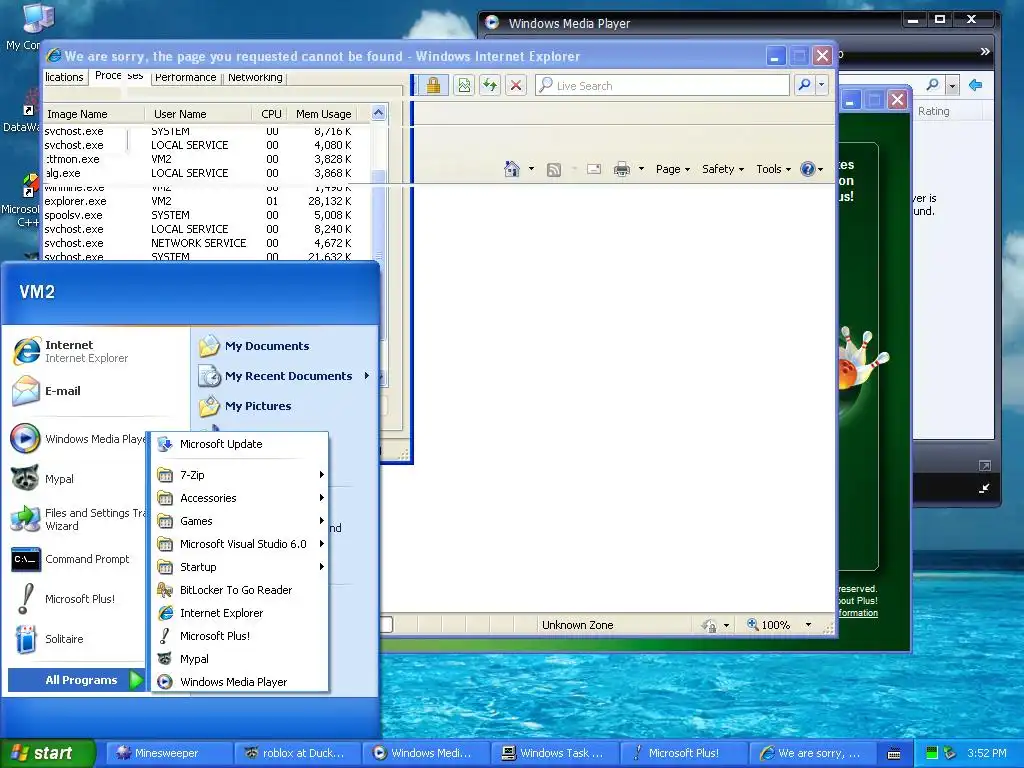The width and height of the screenshot is (1024, 768).
Task: Click the padlock security icon in Internet Explorer
Action: [x=433, y=86]
